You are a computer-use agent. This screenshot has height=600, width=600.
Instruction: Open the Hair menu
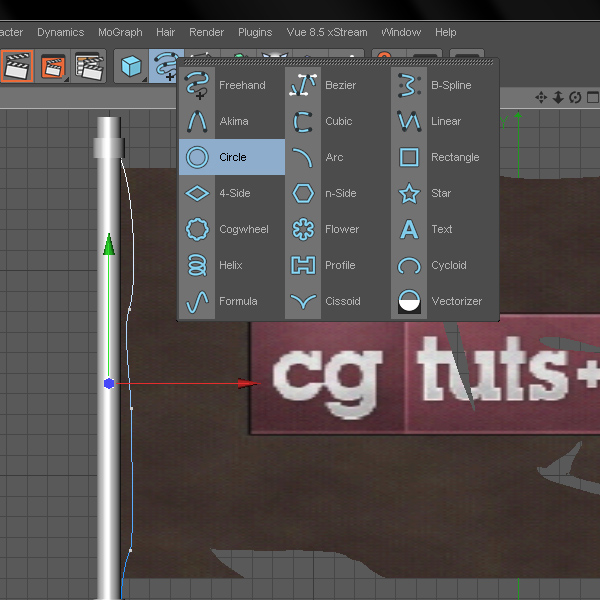click(x=165, y=33)
